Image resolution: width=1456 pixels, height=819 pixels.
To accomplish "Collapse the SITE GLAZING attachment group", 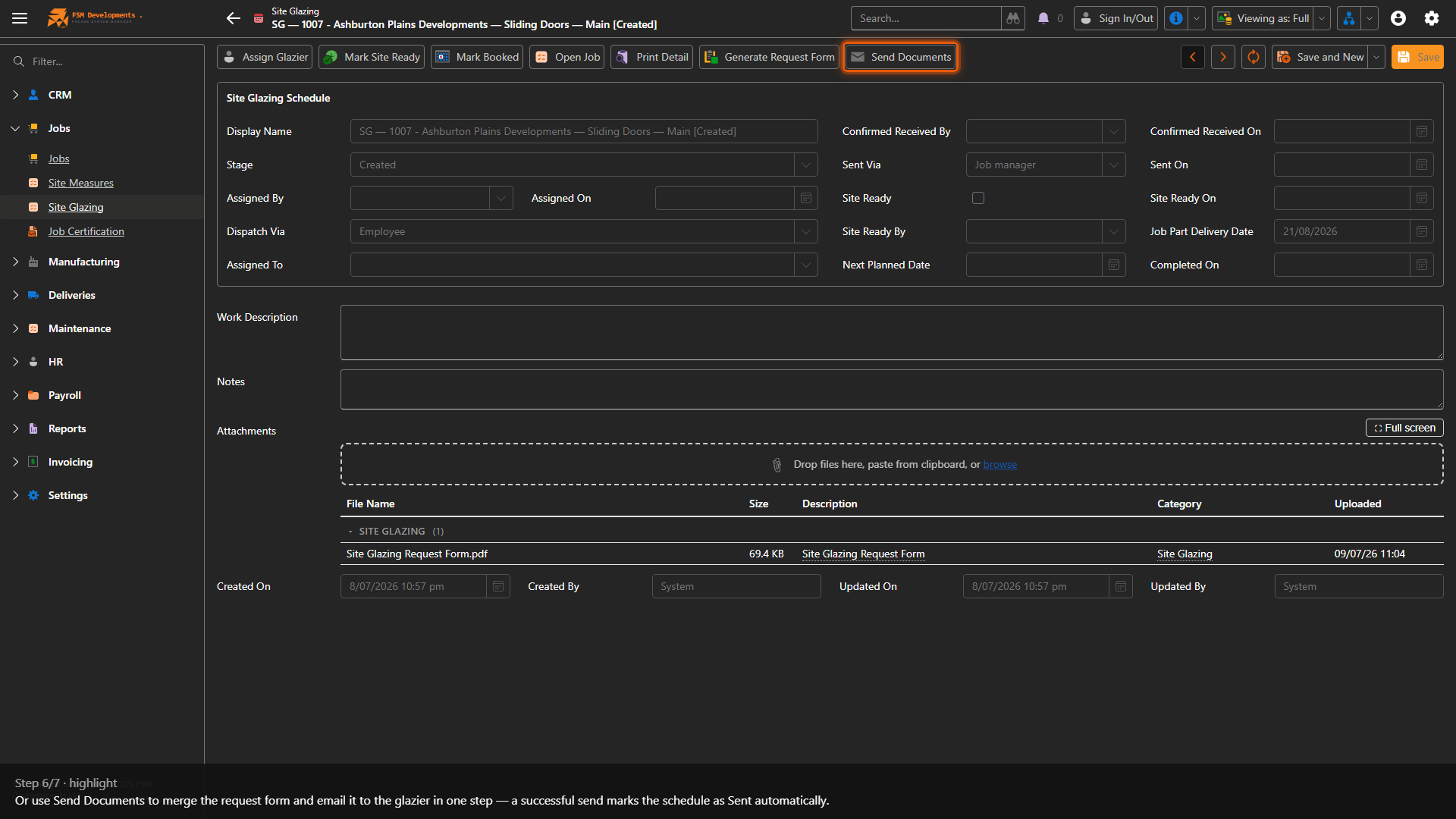I will point(350,532).
